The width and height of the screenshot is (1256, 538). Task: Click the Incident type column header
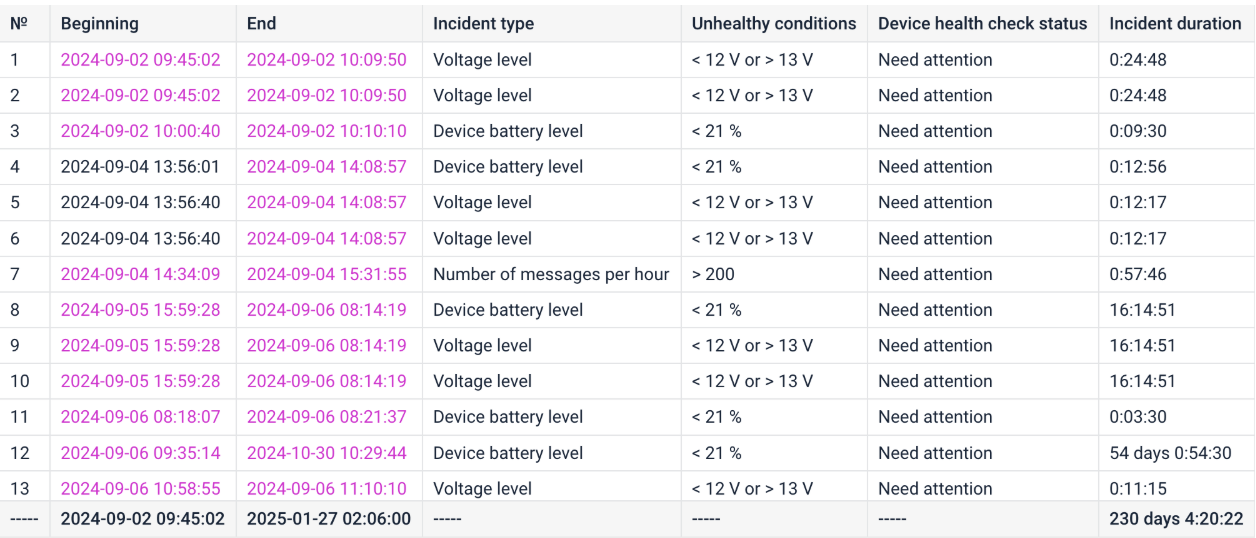484,23
